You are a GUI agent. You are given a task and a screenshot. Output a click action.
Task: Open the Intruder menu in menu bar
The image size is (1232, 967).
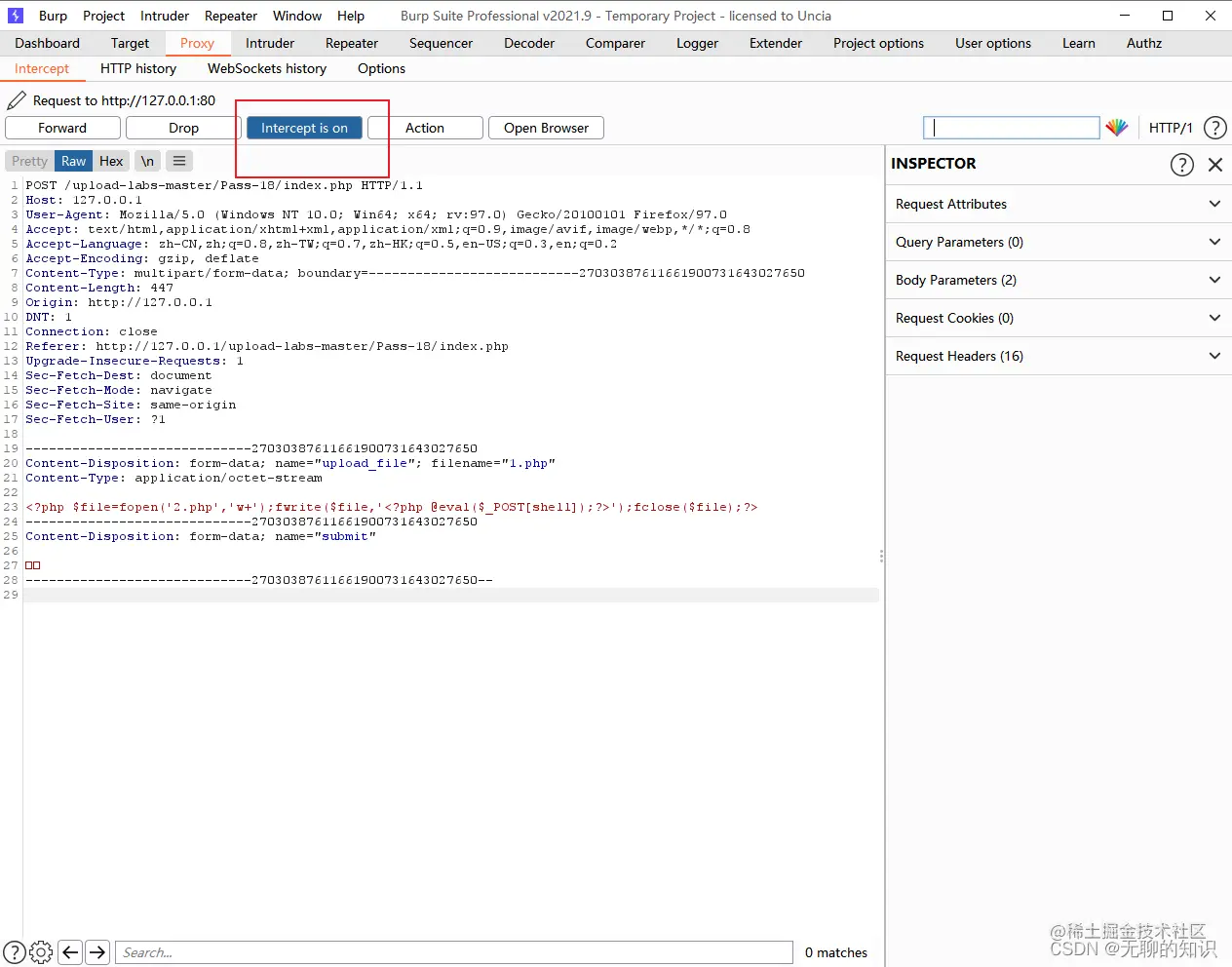click(165, 16)
